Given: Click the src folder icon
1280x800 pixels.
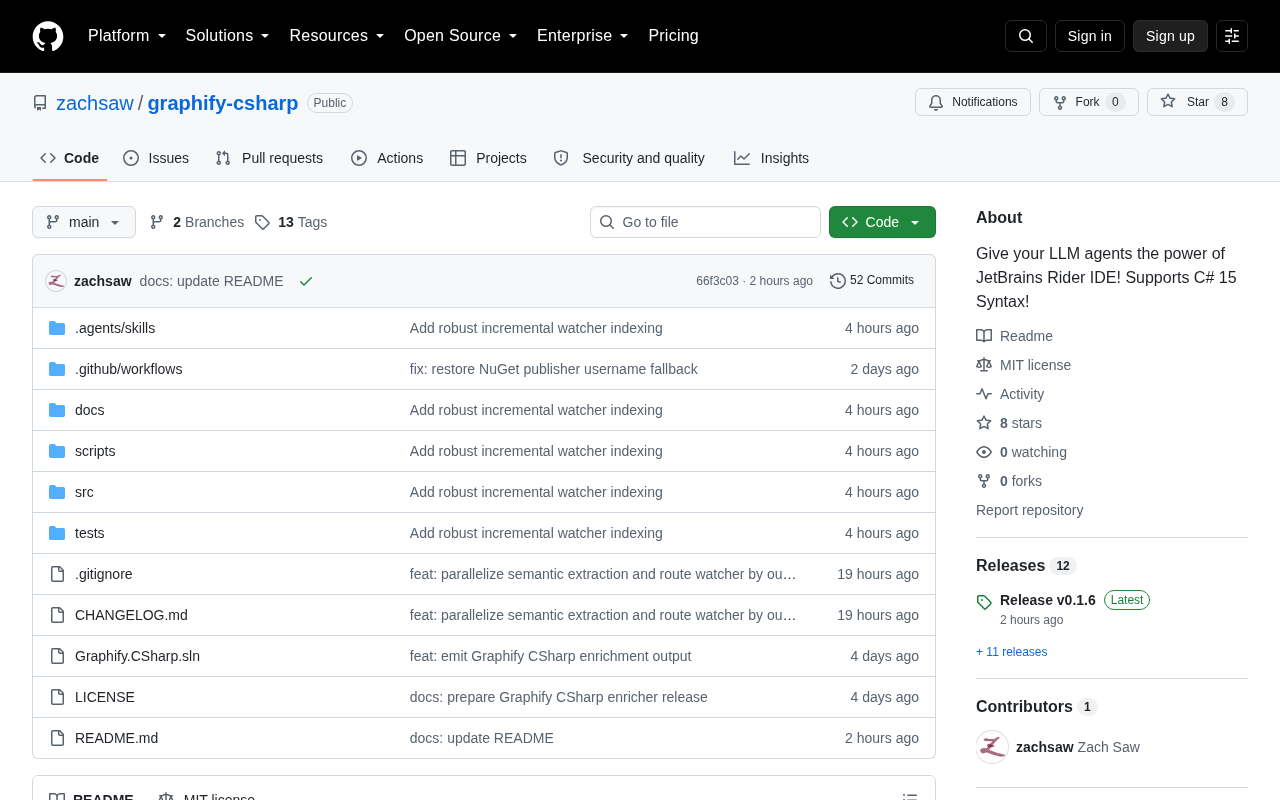Looking at the screenshot, I should point(57,492).
